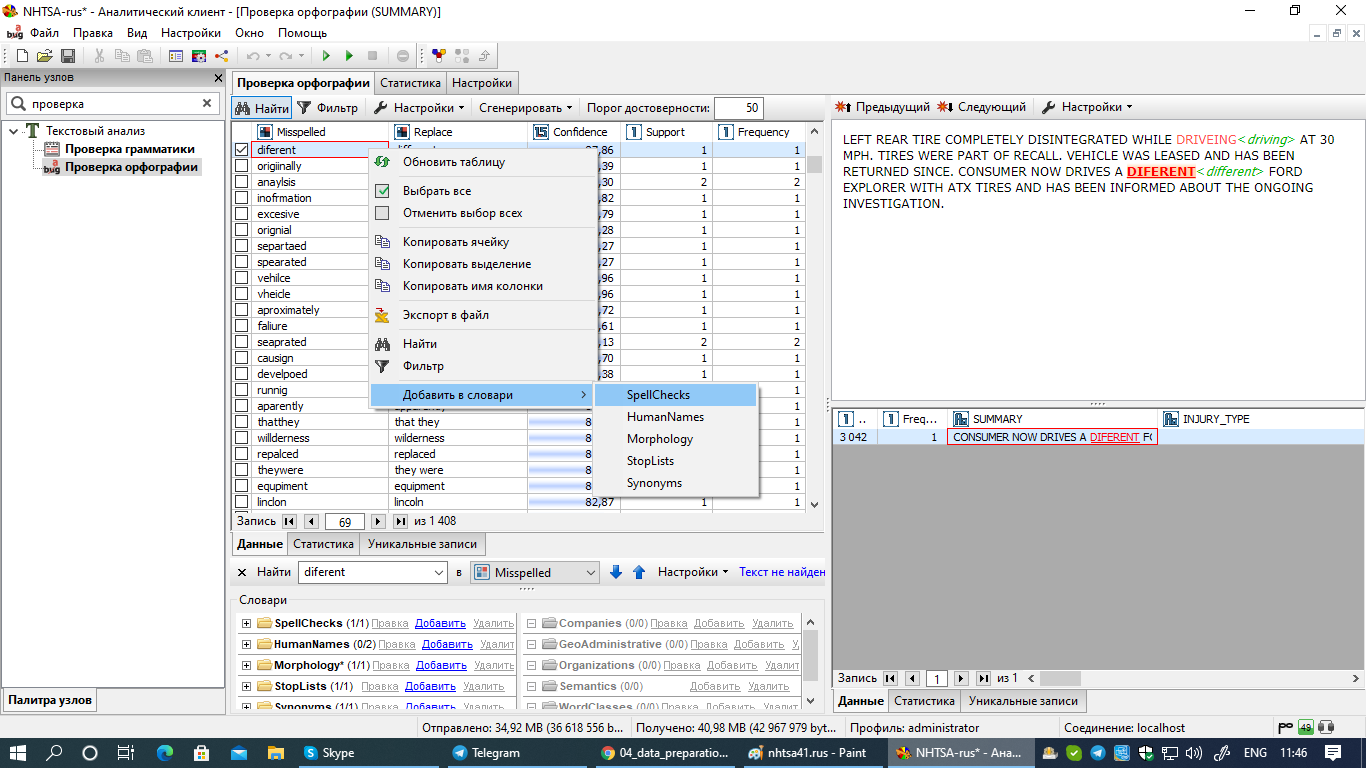Click the binoculars Найти button
The width and height of the screenshot is (1366, 768).
click(262, 108)
